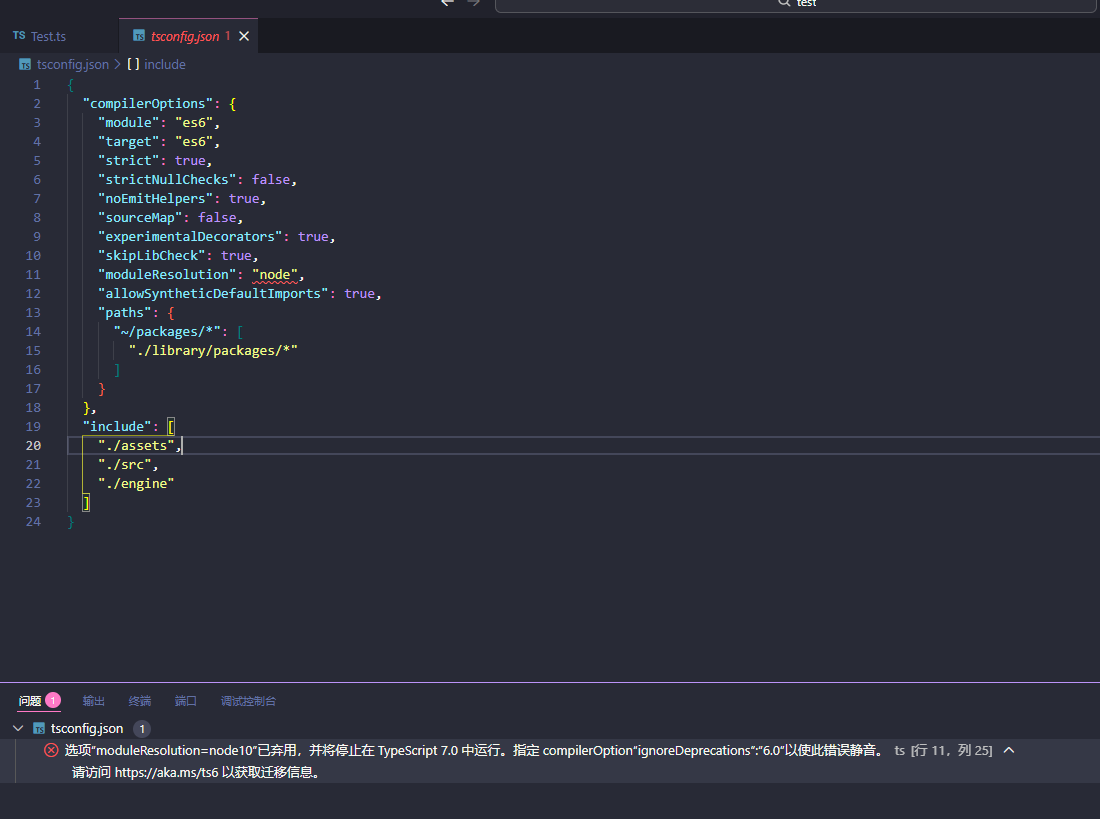Open the include breadcrumb dropdown
The width and height of the screenshot is (1100, 819).
pos(165,64)
